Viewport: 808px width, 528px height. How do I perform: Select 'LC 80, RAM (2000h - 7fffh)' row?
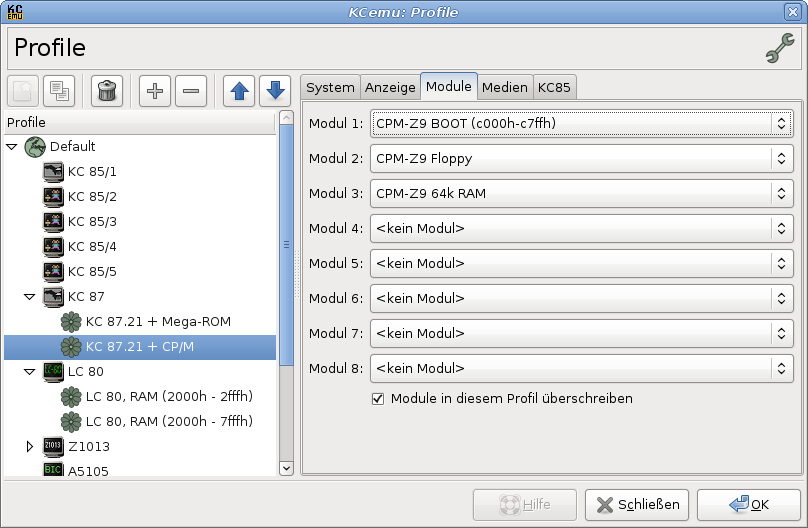[x=140, y=422]
